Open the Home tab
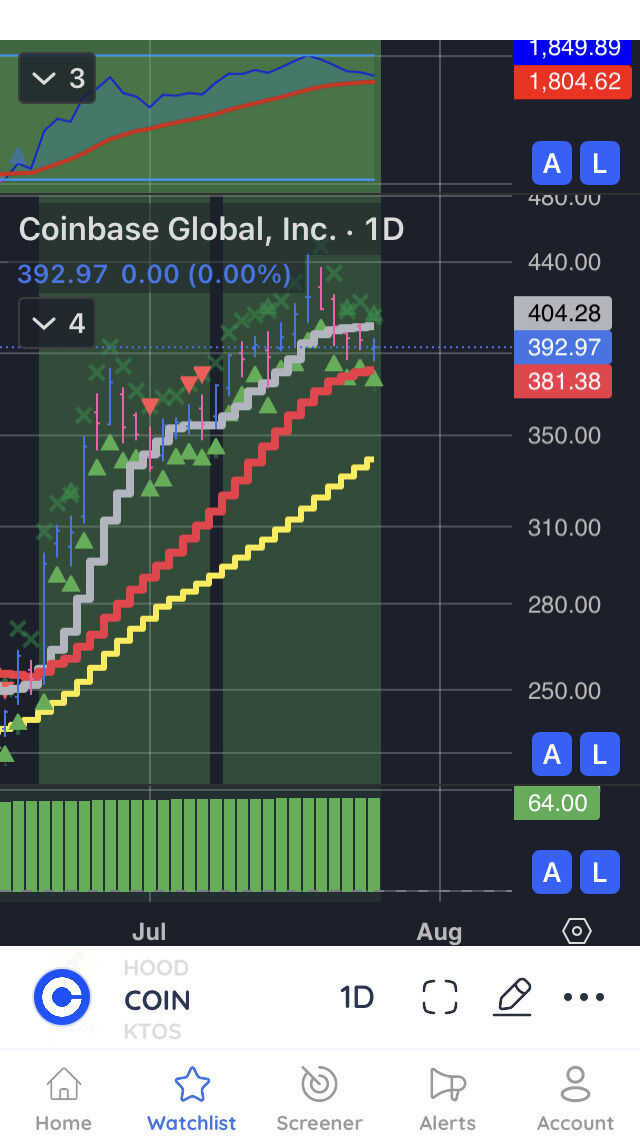Image resolution: width=640 pixels, height=1136 pixels. 64,1098
